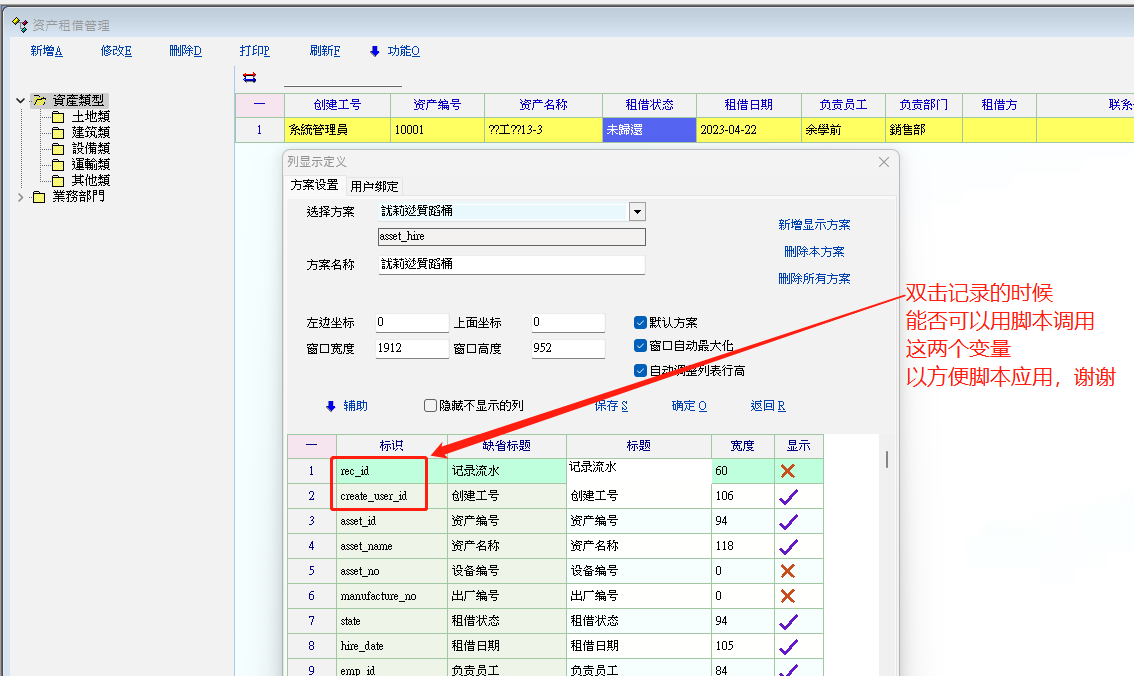Toggle the 默认方案 checkbox

641,323
